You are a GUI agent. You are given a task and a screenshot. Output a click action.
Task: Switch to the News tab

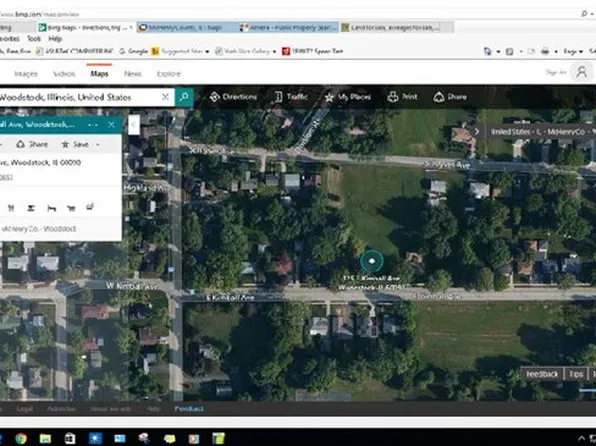point(132,74)
